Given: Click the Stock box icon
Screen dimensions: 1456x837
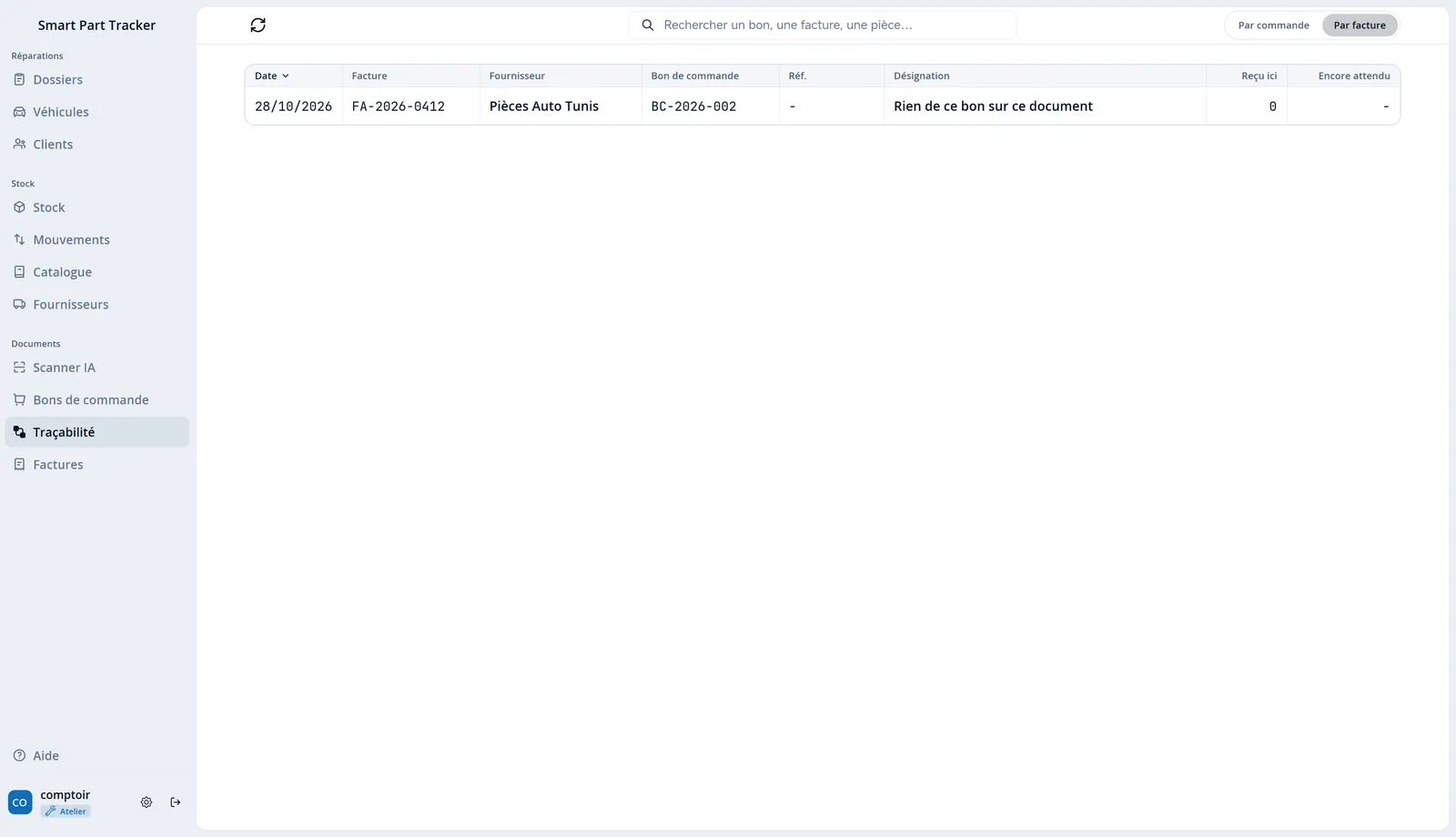Looking at the screenshot, I should click(x=19, y=207).
